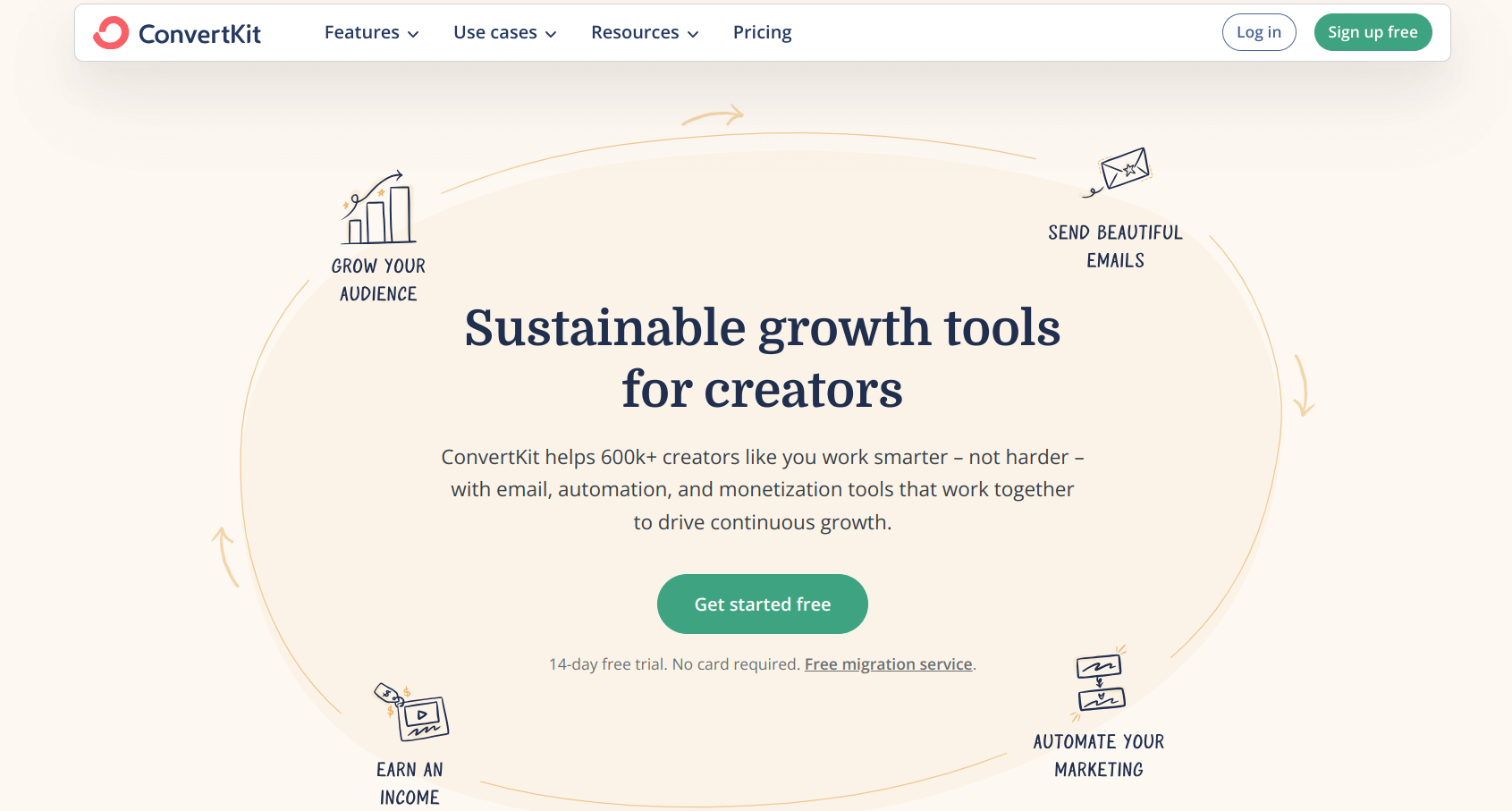Open the Free migration service link
This screenshot has height=811, width=1512.
888,663
